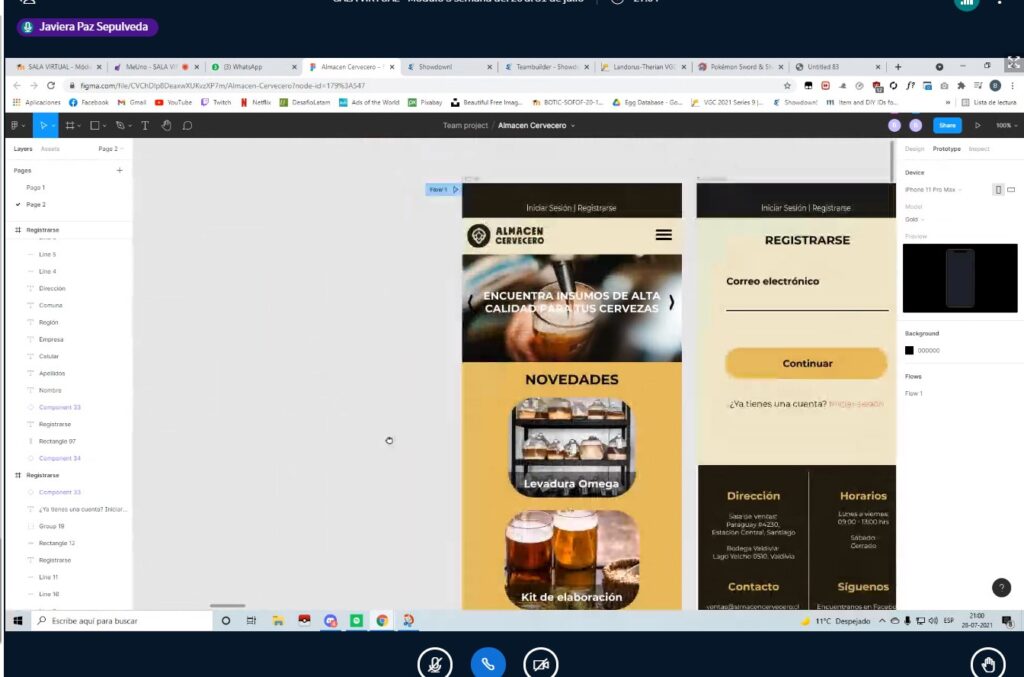Show hidden bookmarks with the chevron
Viewport: 1024px width, 677px height.
pyautogui.click(x=948, y=102)
